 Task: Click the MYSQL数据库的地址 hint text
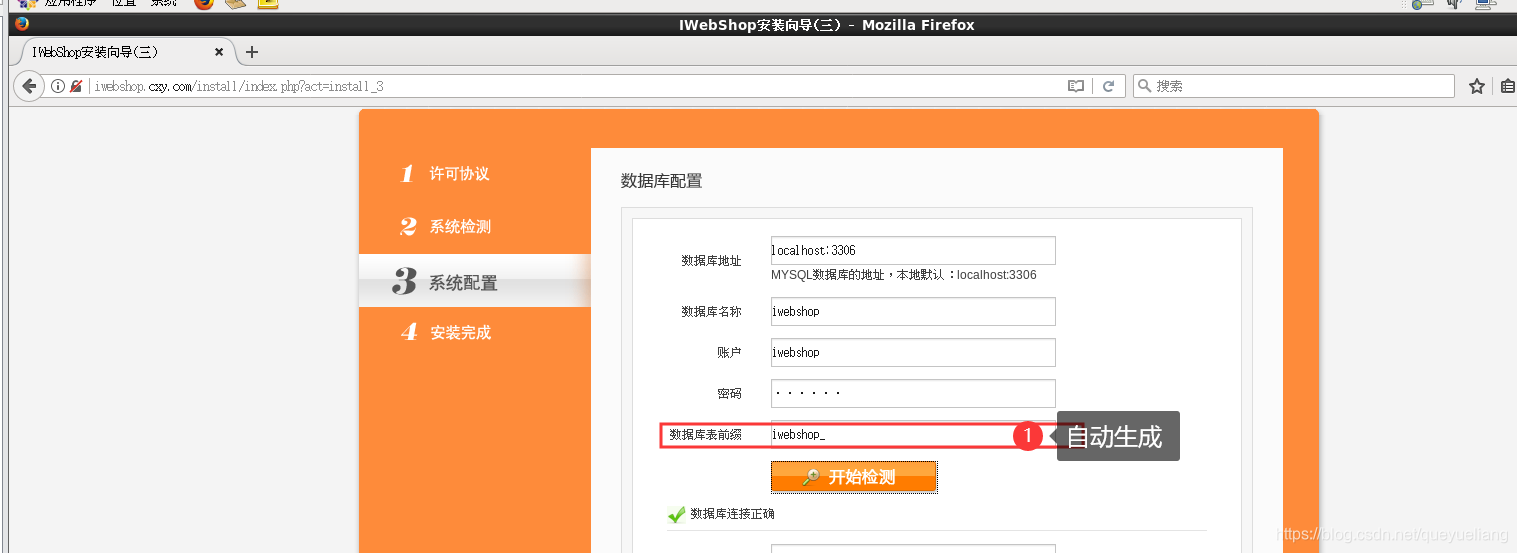(x=904, y=275)
